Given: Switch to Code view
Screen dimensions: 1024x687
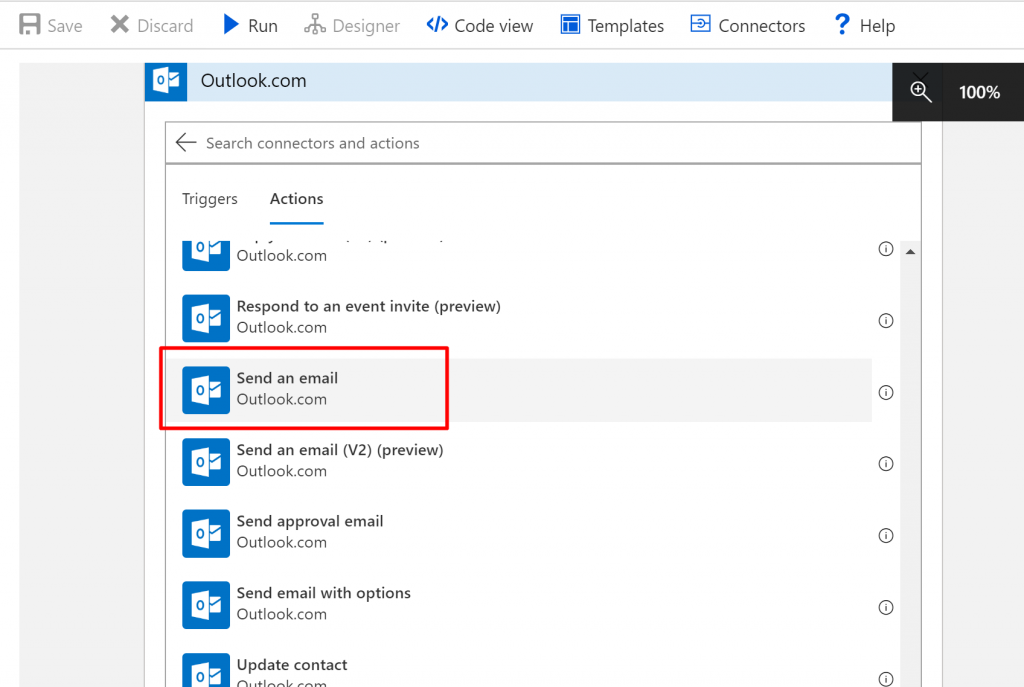Looking at the screenshot, I should pos(480,25).
